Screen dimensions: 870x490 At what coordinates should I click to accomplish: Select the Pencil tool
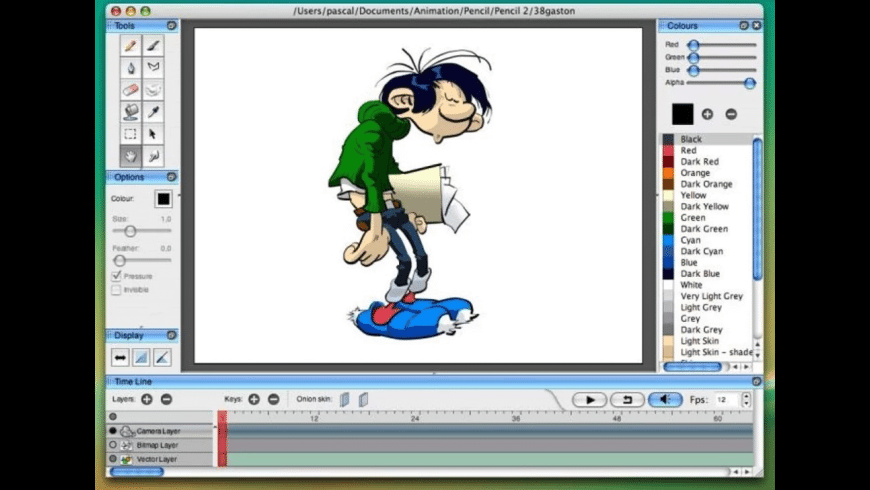[130, 46]
